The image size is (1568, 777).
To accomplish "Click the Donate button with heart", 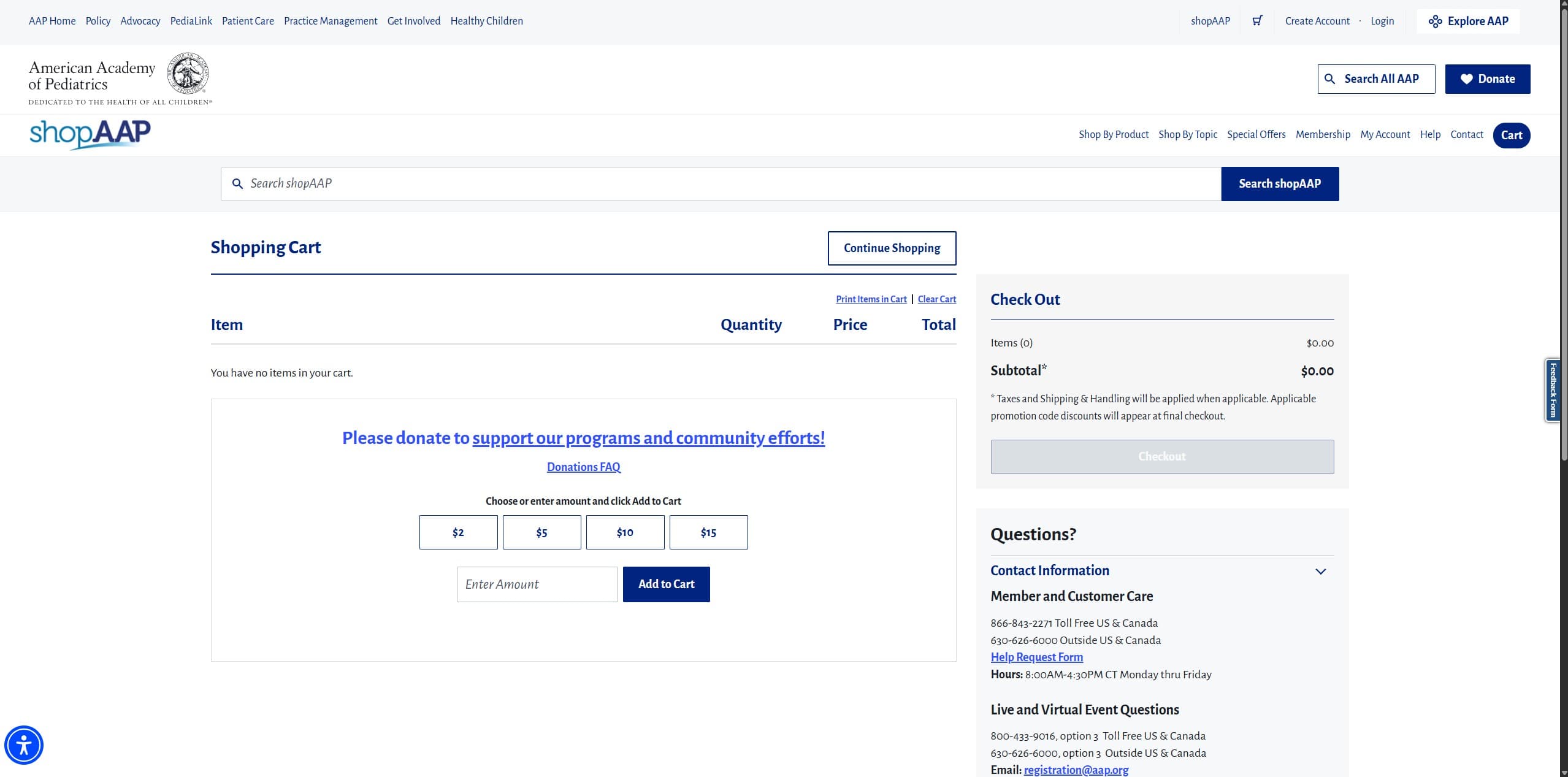I will click(x=1488, y=78).
